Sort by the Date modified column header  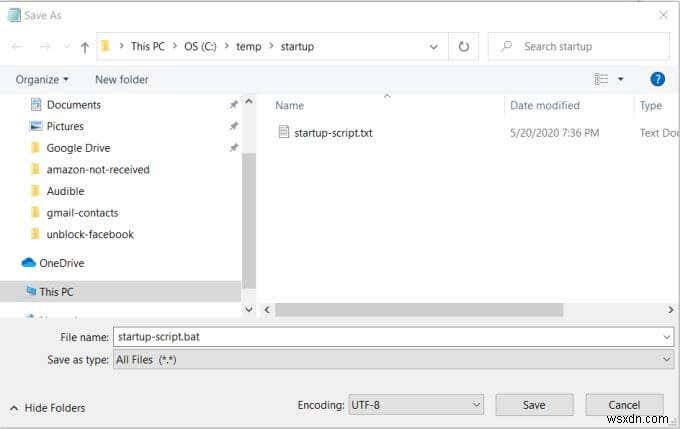[545, 105]
